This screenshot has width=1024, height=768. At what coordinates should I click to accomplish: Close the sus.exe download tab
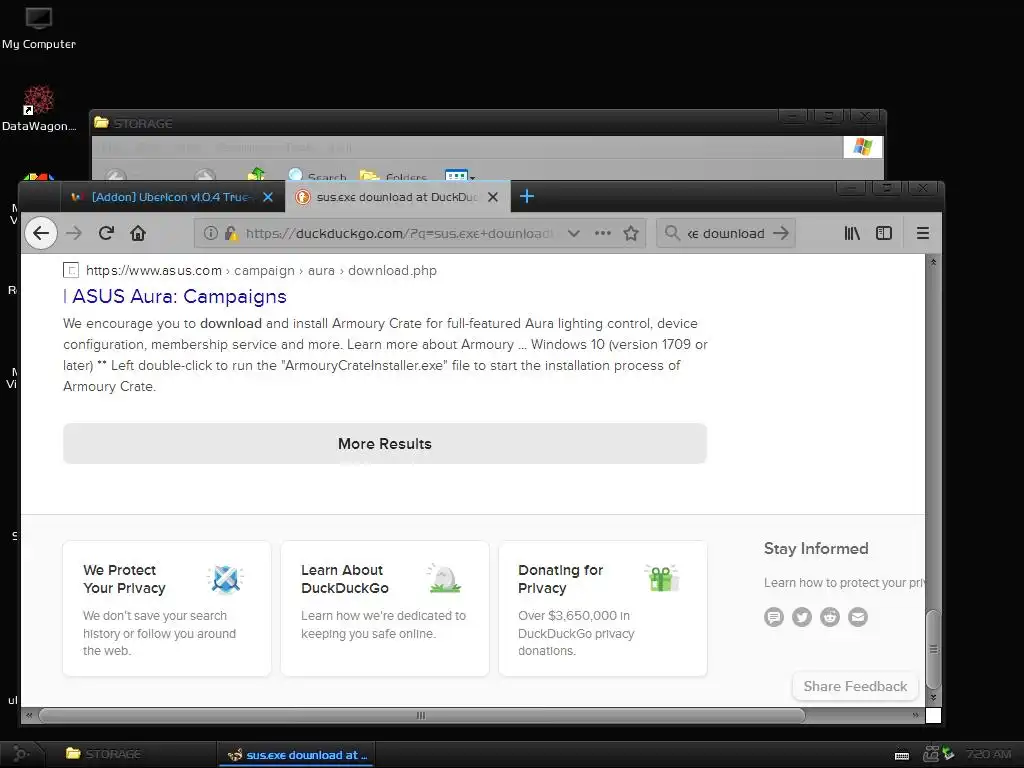493,197
